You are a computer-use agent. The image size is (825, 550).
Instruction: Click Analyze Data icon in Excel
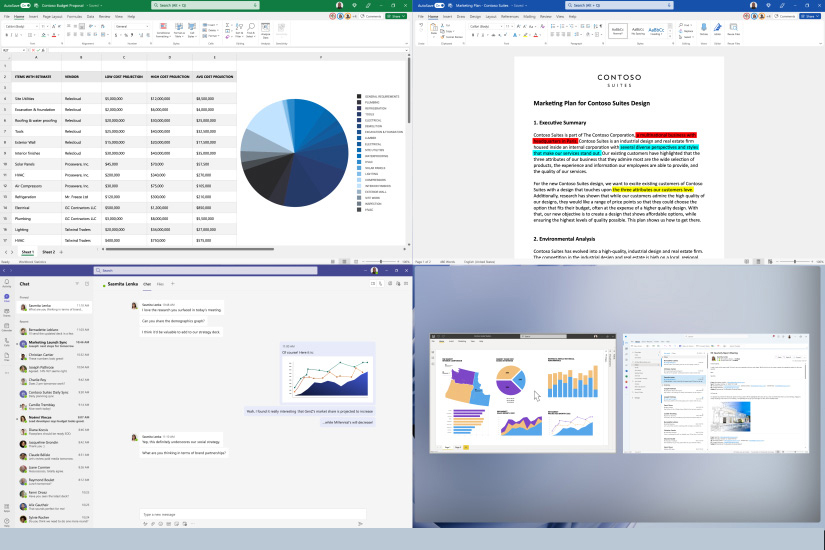(266, 29)
